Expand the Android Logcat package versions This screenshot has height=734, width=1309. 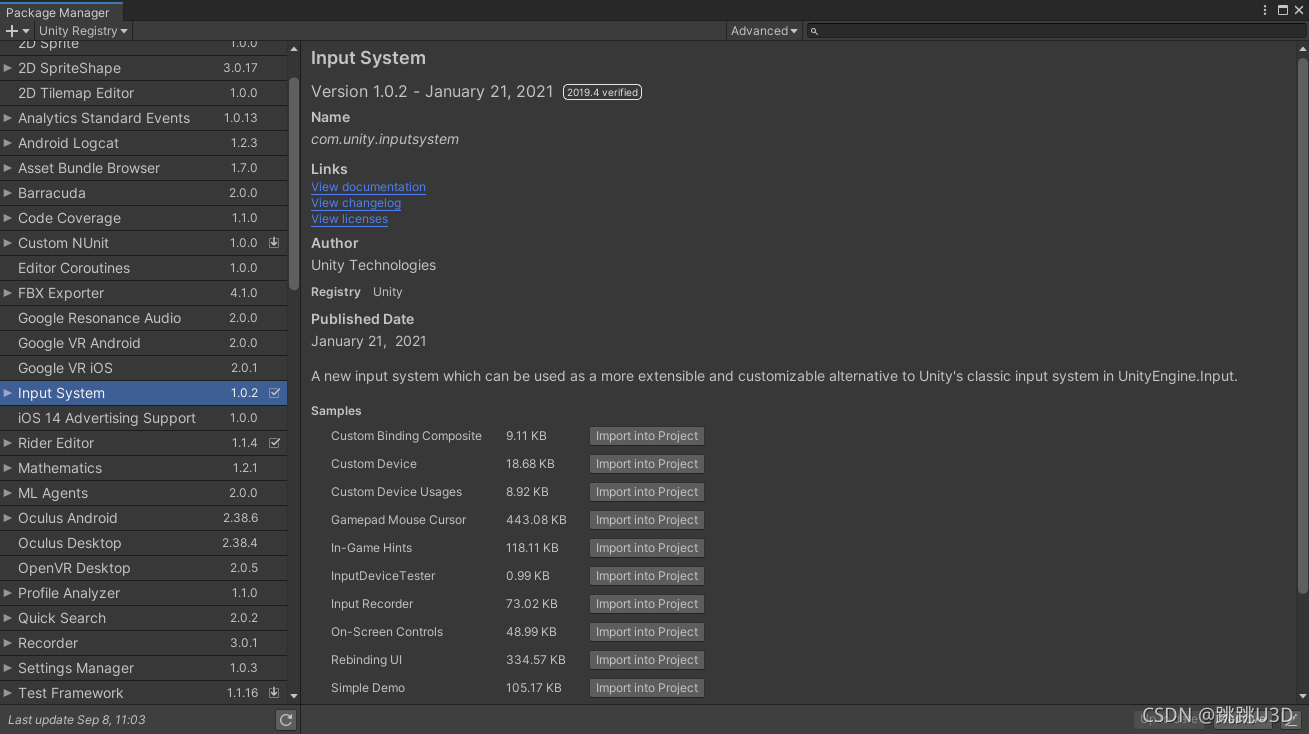[x=8, y=143]
